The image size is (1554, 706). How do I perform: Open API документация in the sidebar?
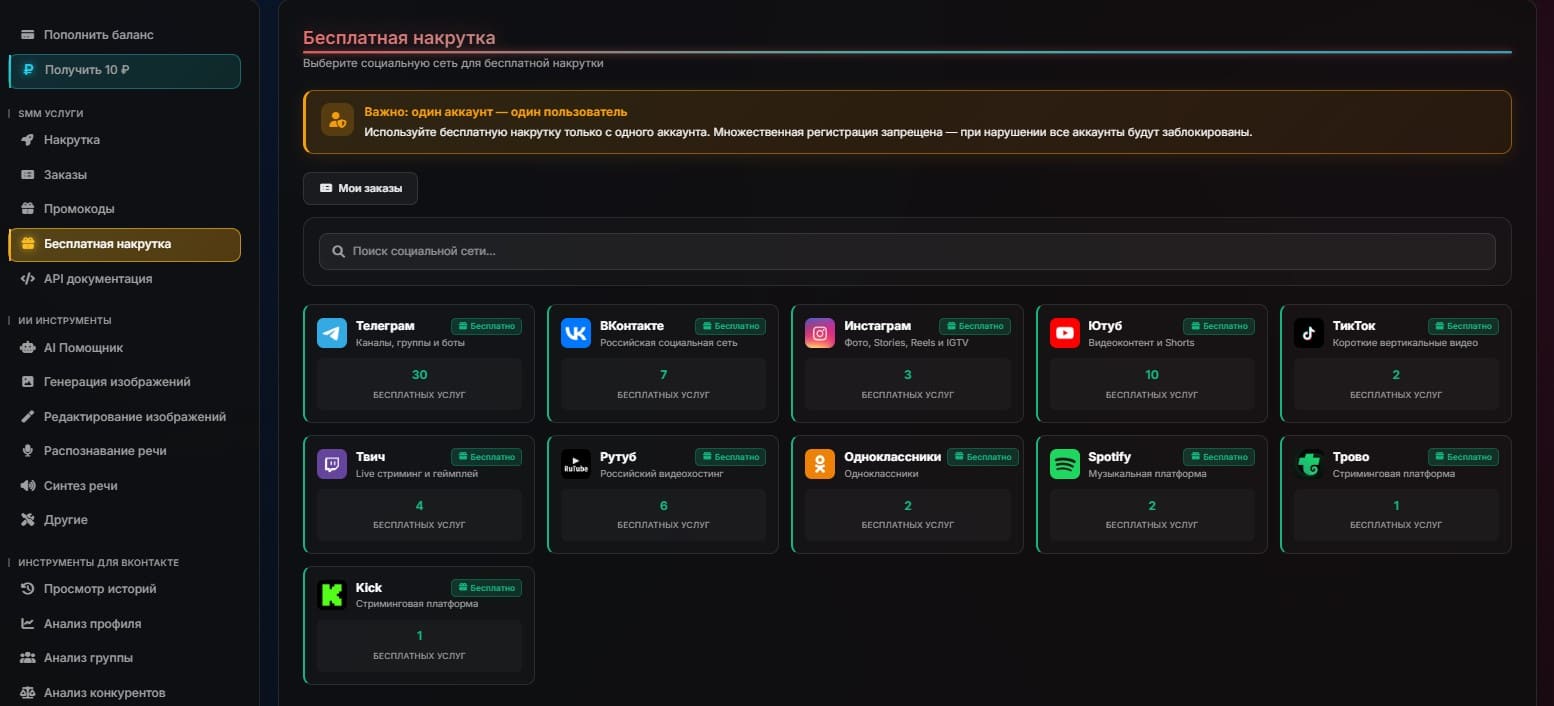pos(124,279)
